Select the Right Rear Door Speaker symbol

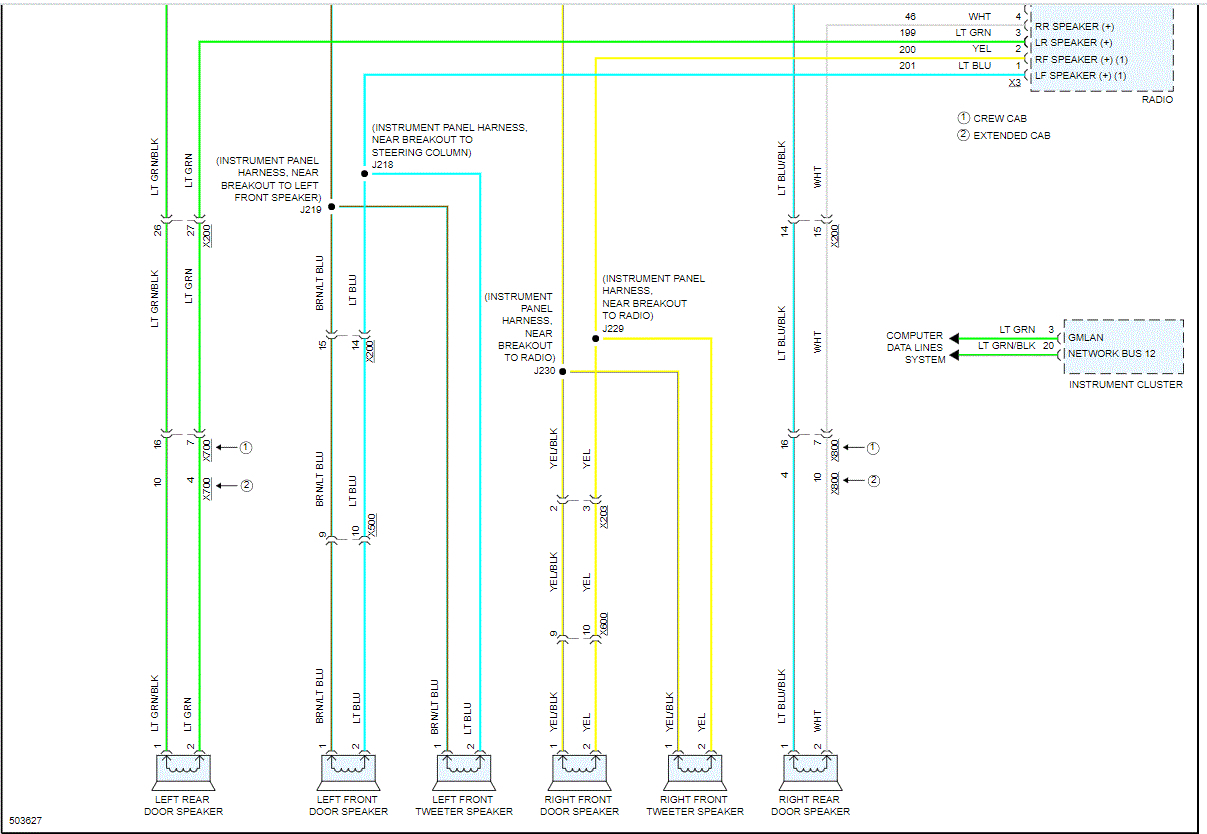(x=811, y=772)
